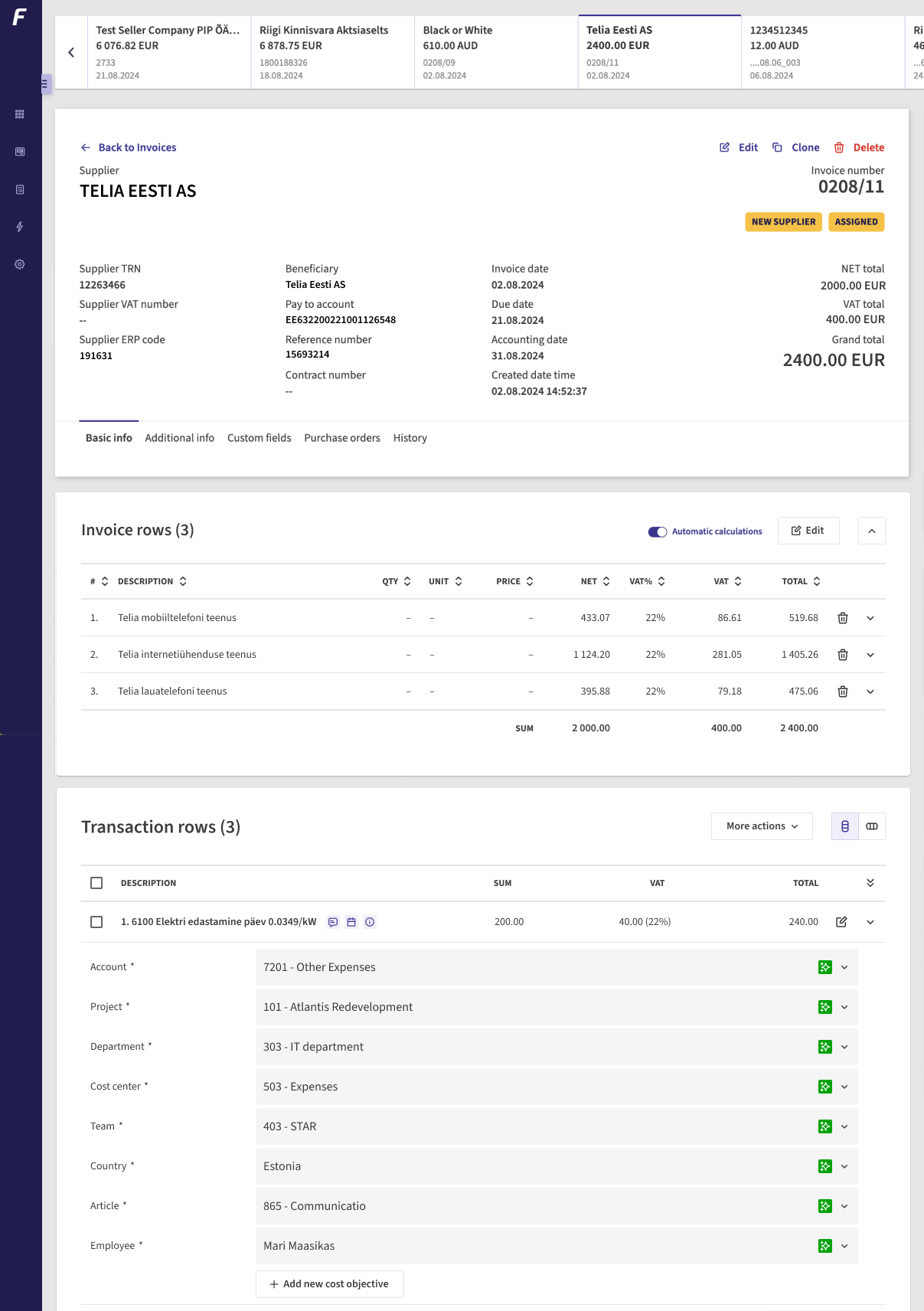Expand the Telia mobiiltelefoni teenus row

click(870, 618)
